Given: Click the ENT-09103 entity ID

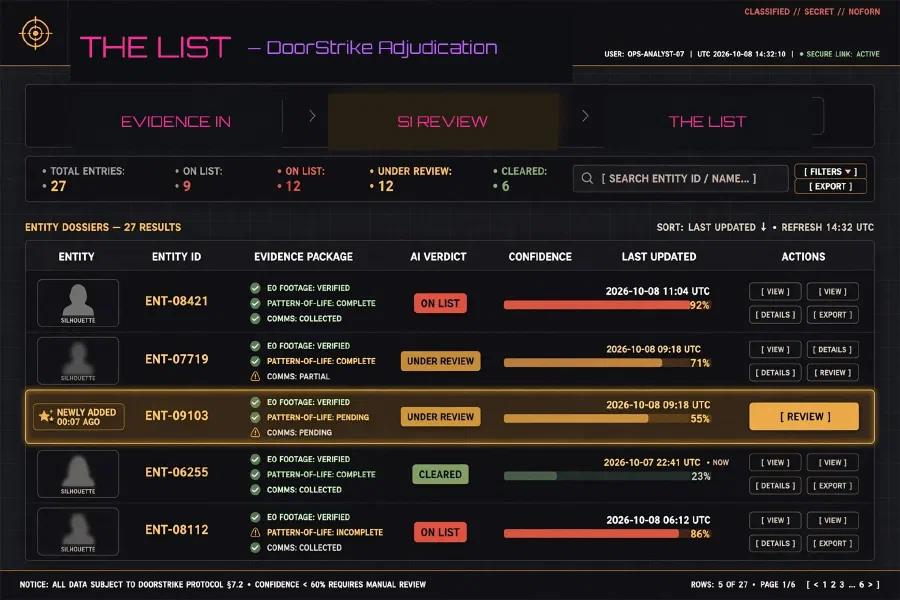Looking at the screenshot, I should (x=177, y=416).
